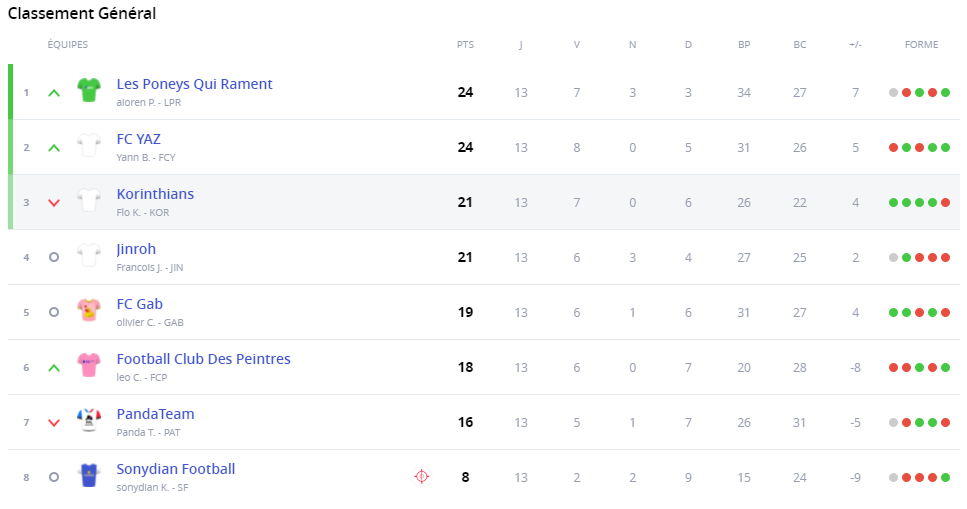Click the first red form dot for FC YAZ
This screenshot has width=967, height=509.
(x=893, y=147)
